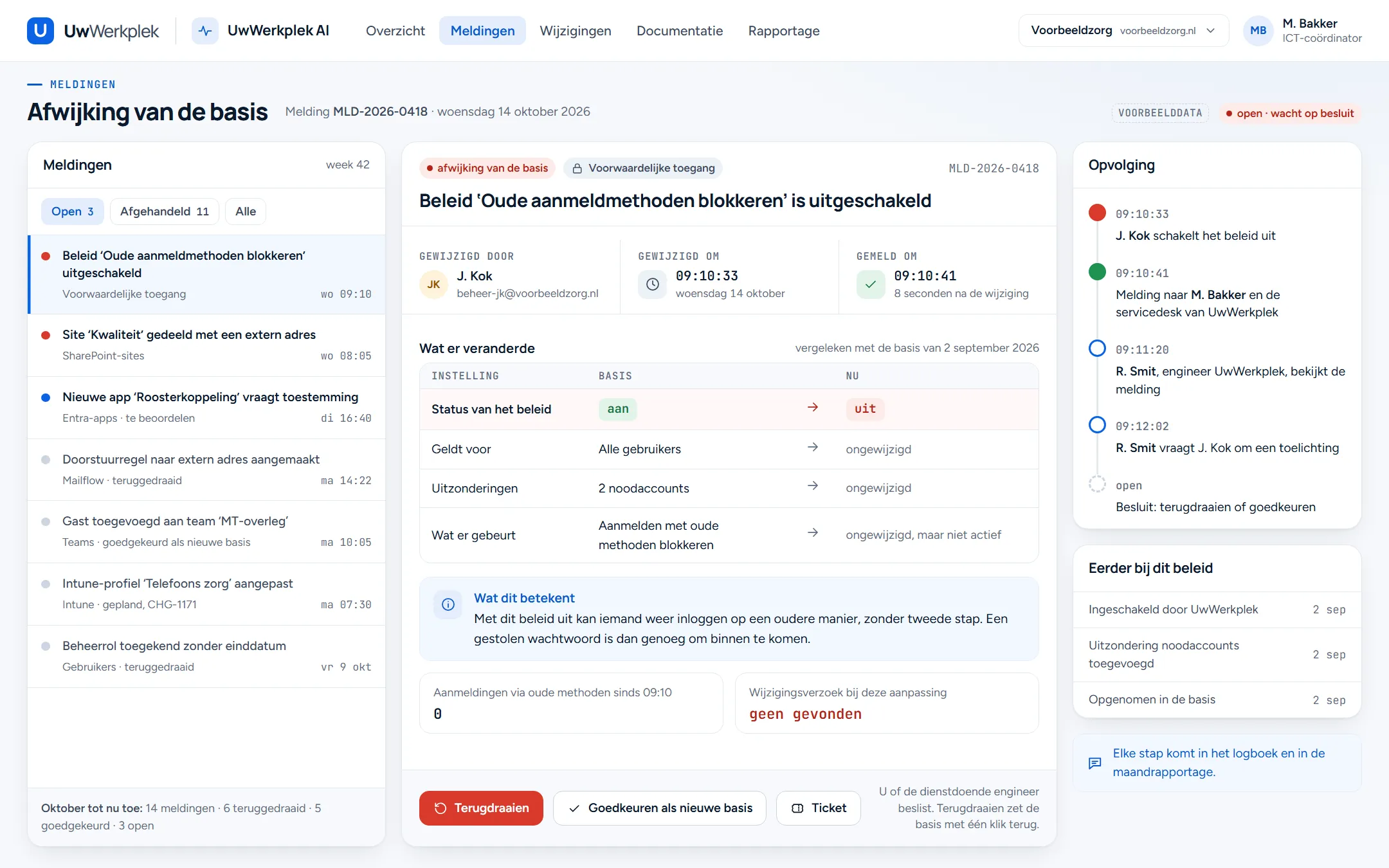The width and height of the screenshot is (1389, 868).
Task: Click the info icon beside 'Wat dit betekent'
Action: point(448,604)
